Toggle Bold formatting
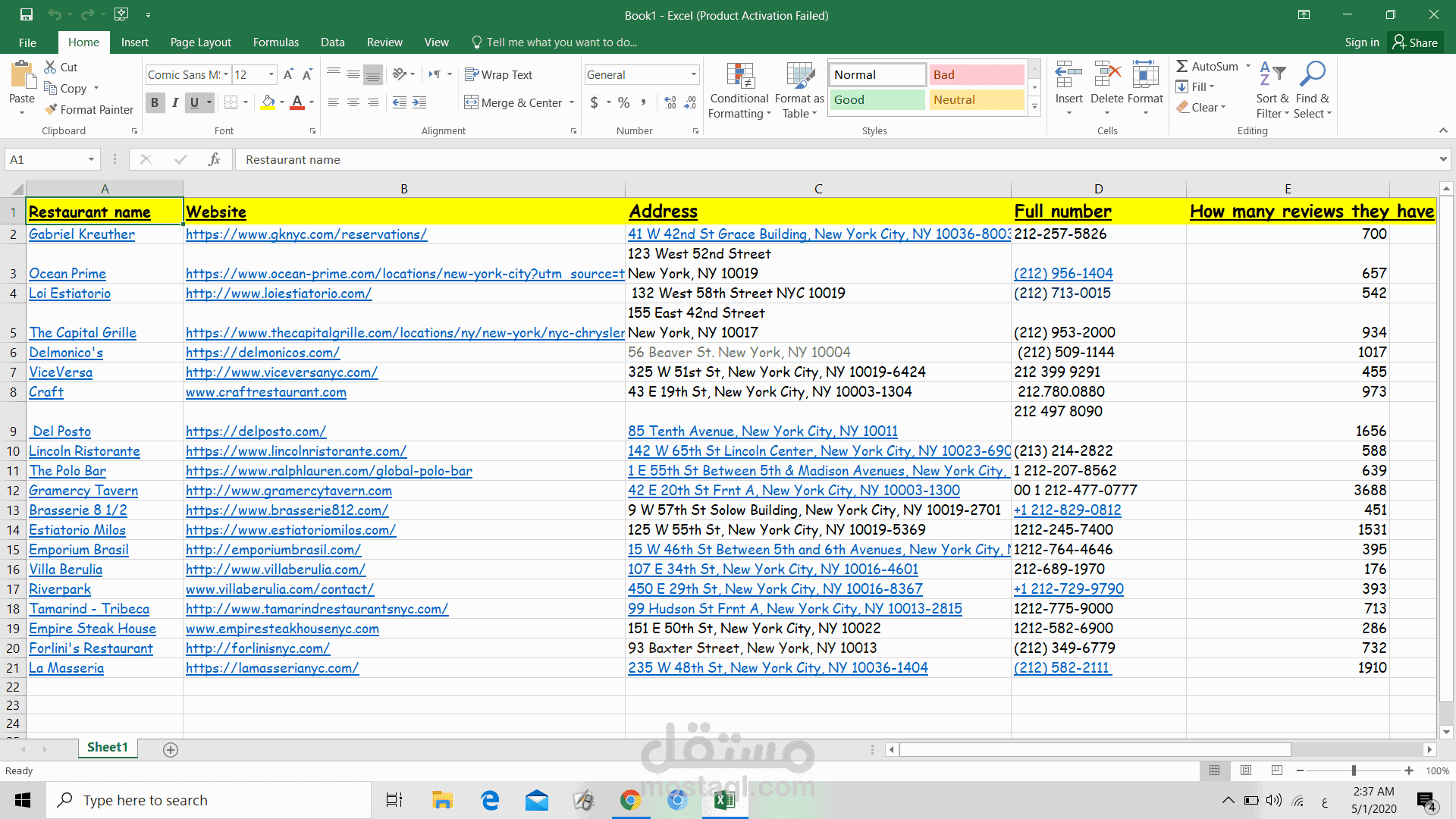 pyautogui.click(x=155, y=102)
